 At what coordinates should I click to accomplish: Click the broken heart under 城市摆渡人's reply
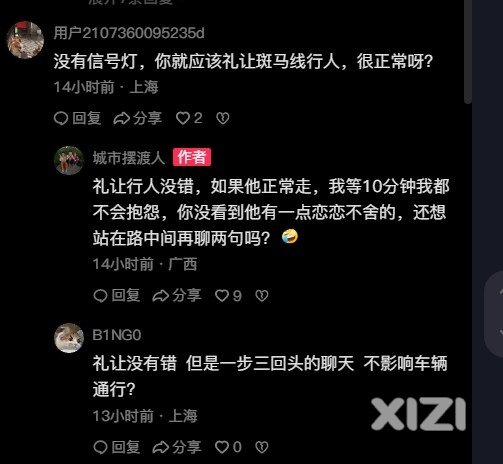pyautogui.click(x=262, y=295)
